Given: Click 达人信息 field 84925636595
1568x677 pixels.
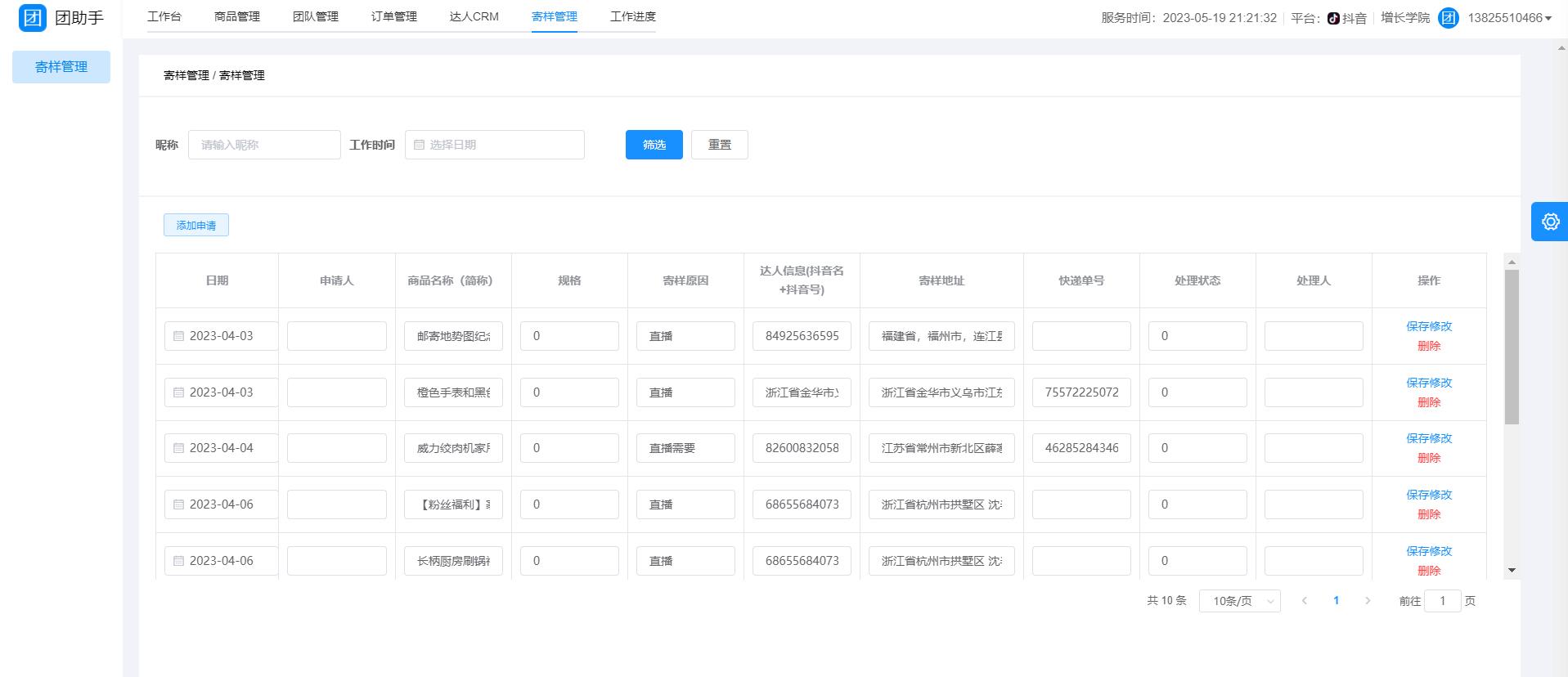Looking at the screenshot, I should coord(802,336).
